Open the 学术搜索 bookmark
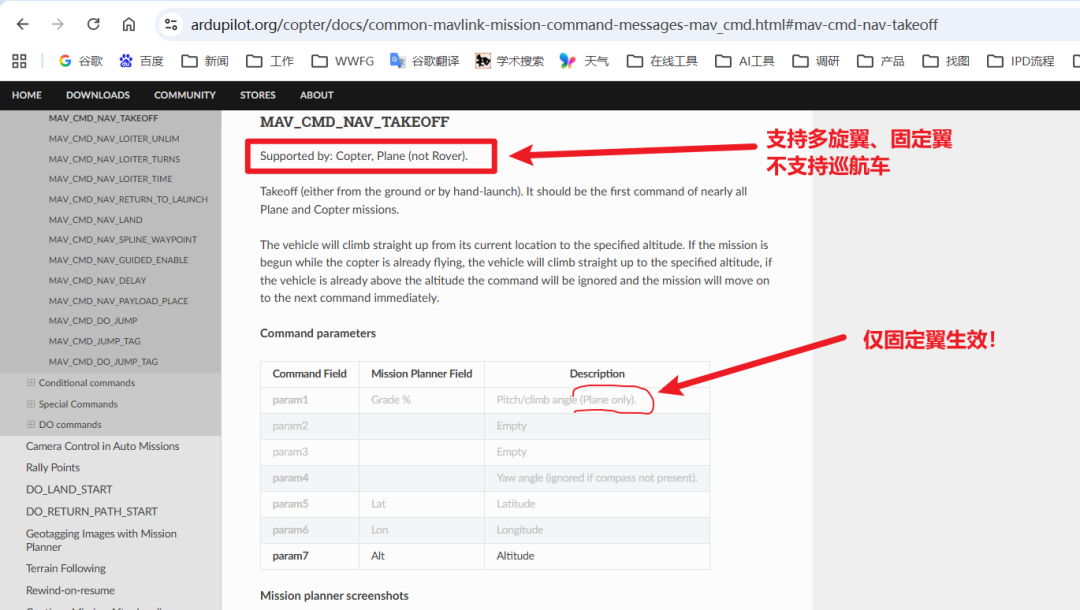Image resolution: width=1080 pixels, height=610 pixels. tap(509, 61)
